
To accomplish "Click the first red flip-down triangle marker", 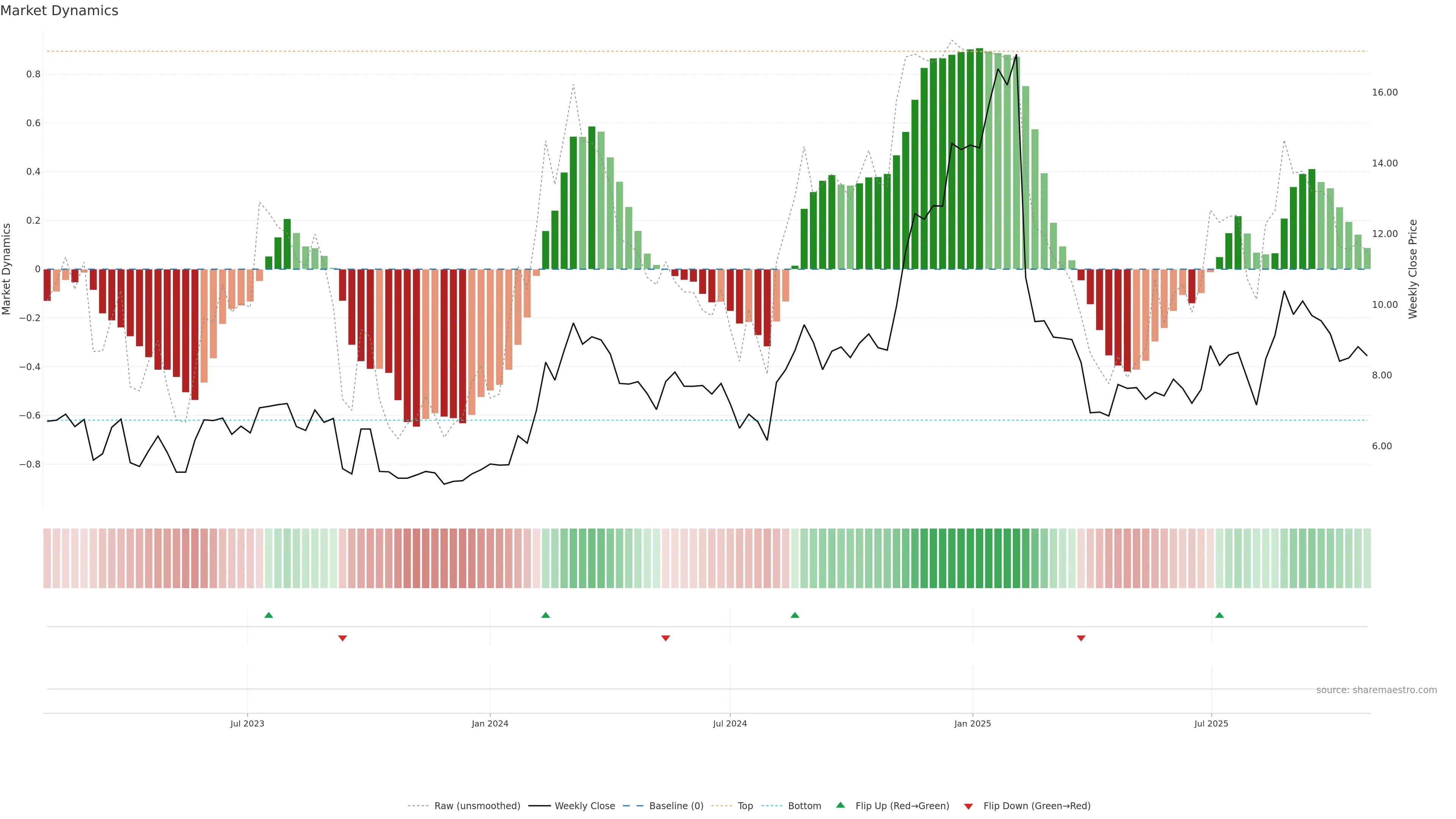I will click(x=342, y=638).
